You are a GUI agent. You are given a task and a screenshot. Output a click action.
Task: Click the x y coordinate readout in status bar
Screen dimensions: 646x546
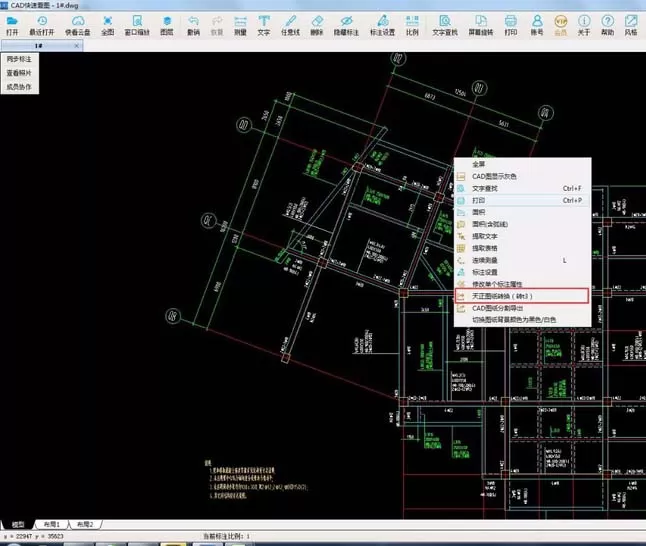[34, 536]
